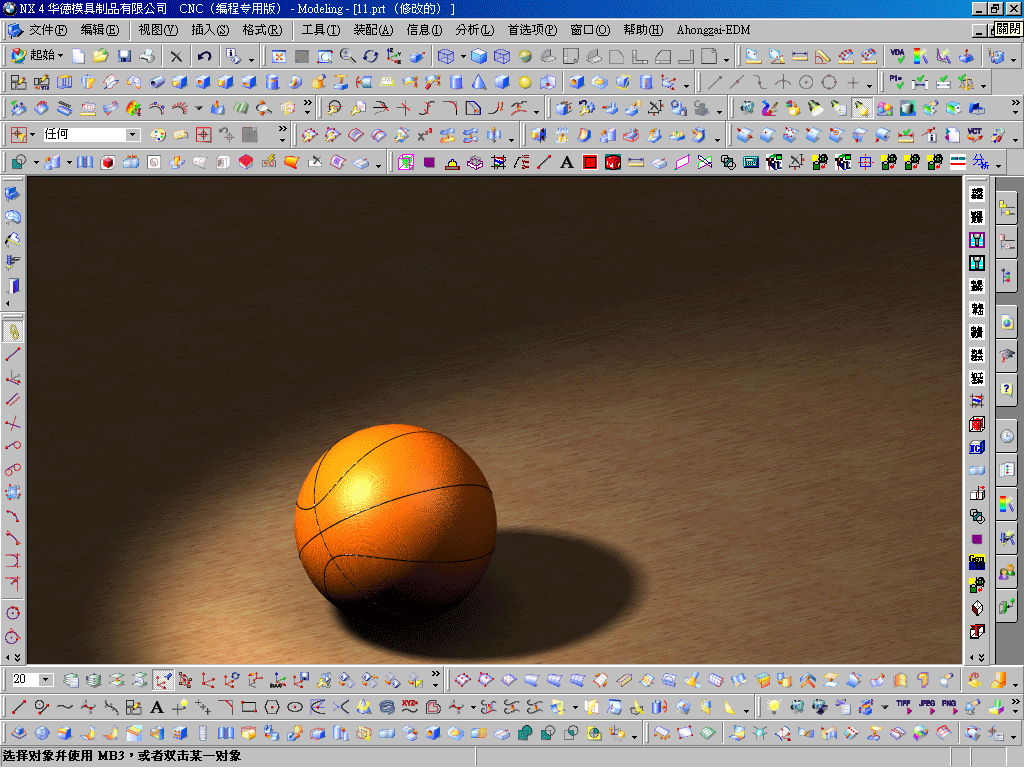Click the red square swatch icon

pos(590,162)
